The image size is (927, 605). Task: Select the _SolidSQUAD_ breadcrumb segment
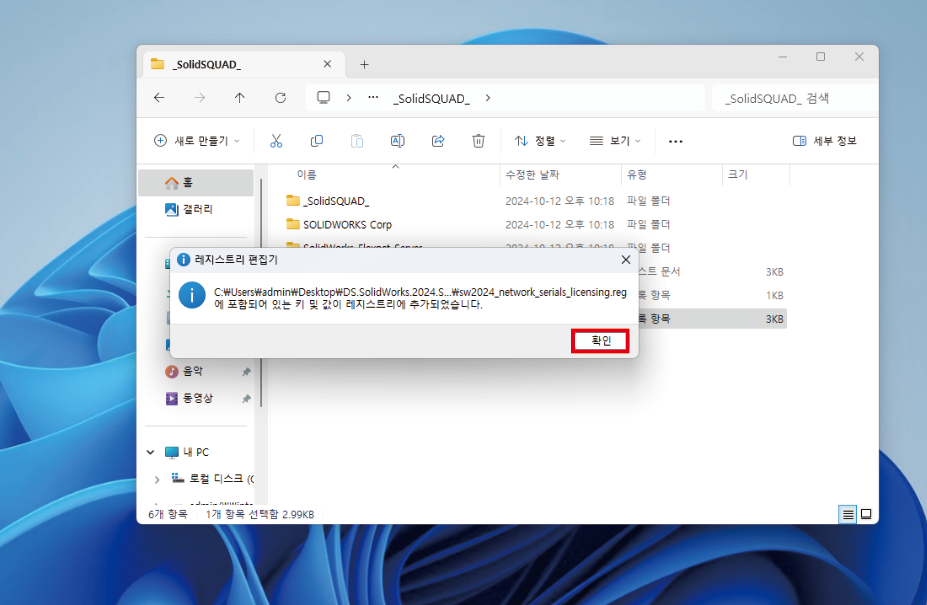(x=432, y=99)
